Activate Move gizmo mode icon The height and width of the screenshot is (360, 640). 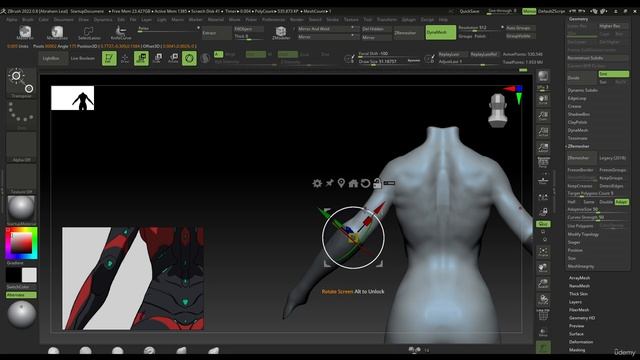(141, 58)
